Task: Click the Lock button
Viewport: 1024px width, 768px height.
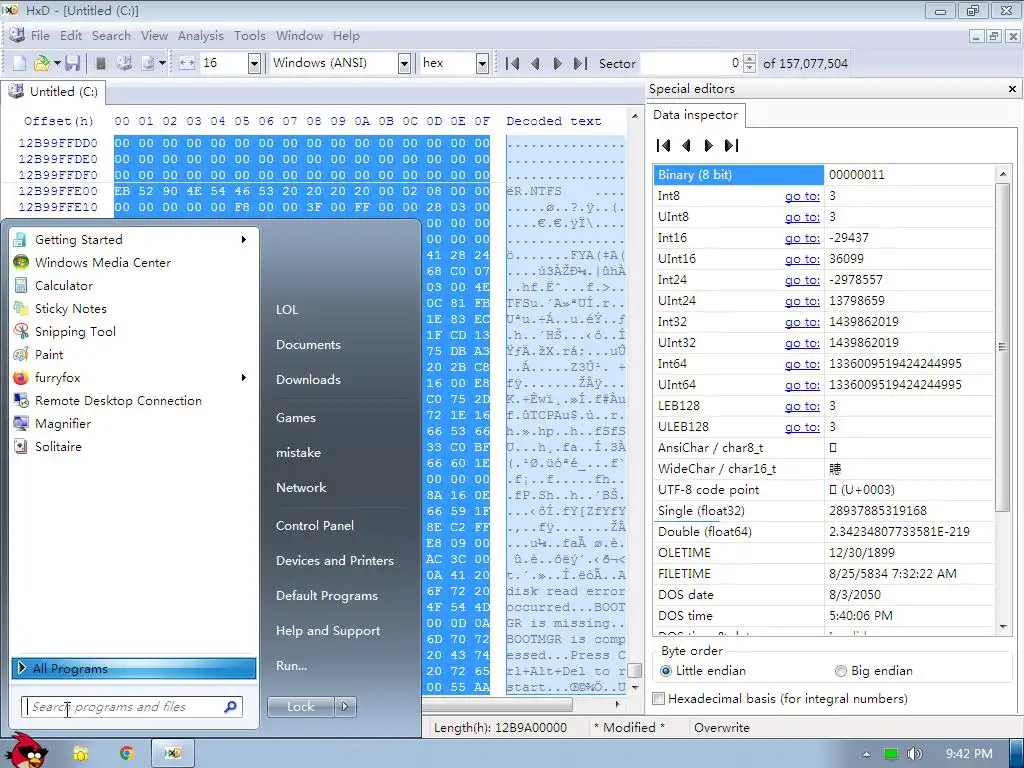Action: point(300,707)
